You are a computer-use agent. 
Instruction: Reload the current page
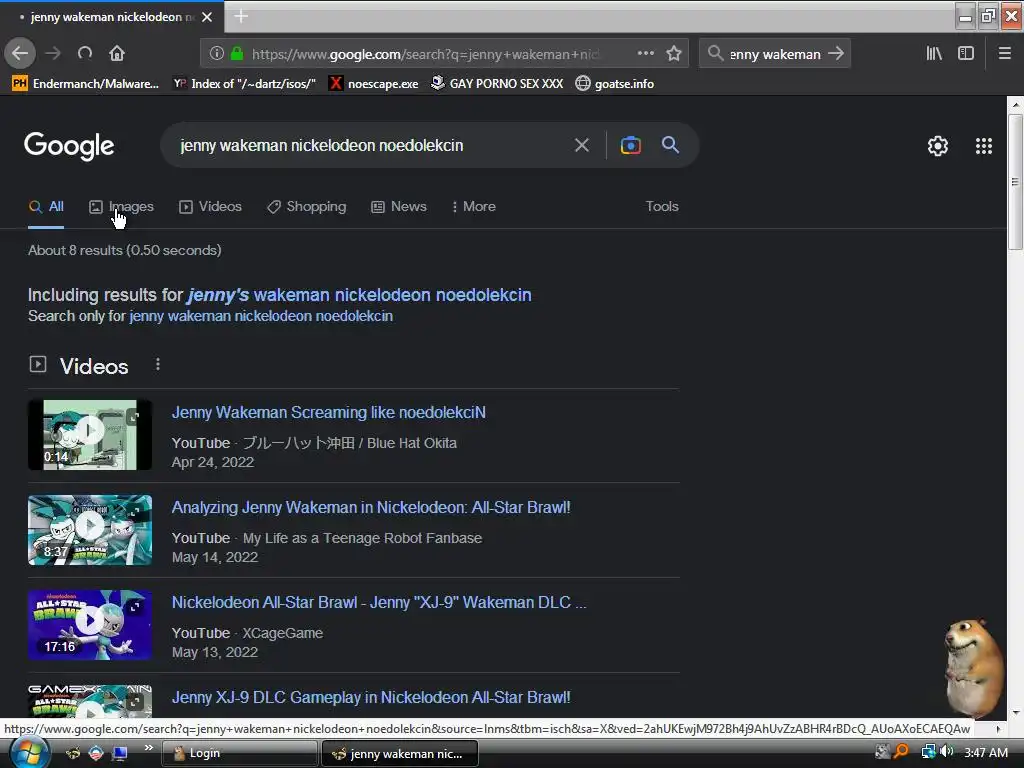(85, 53)
